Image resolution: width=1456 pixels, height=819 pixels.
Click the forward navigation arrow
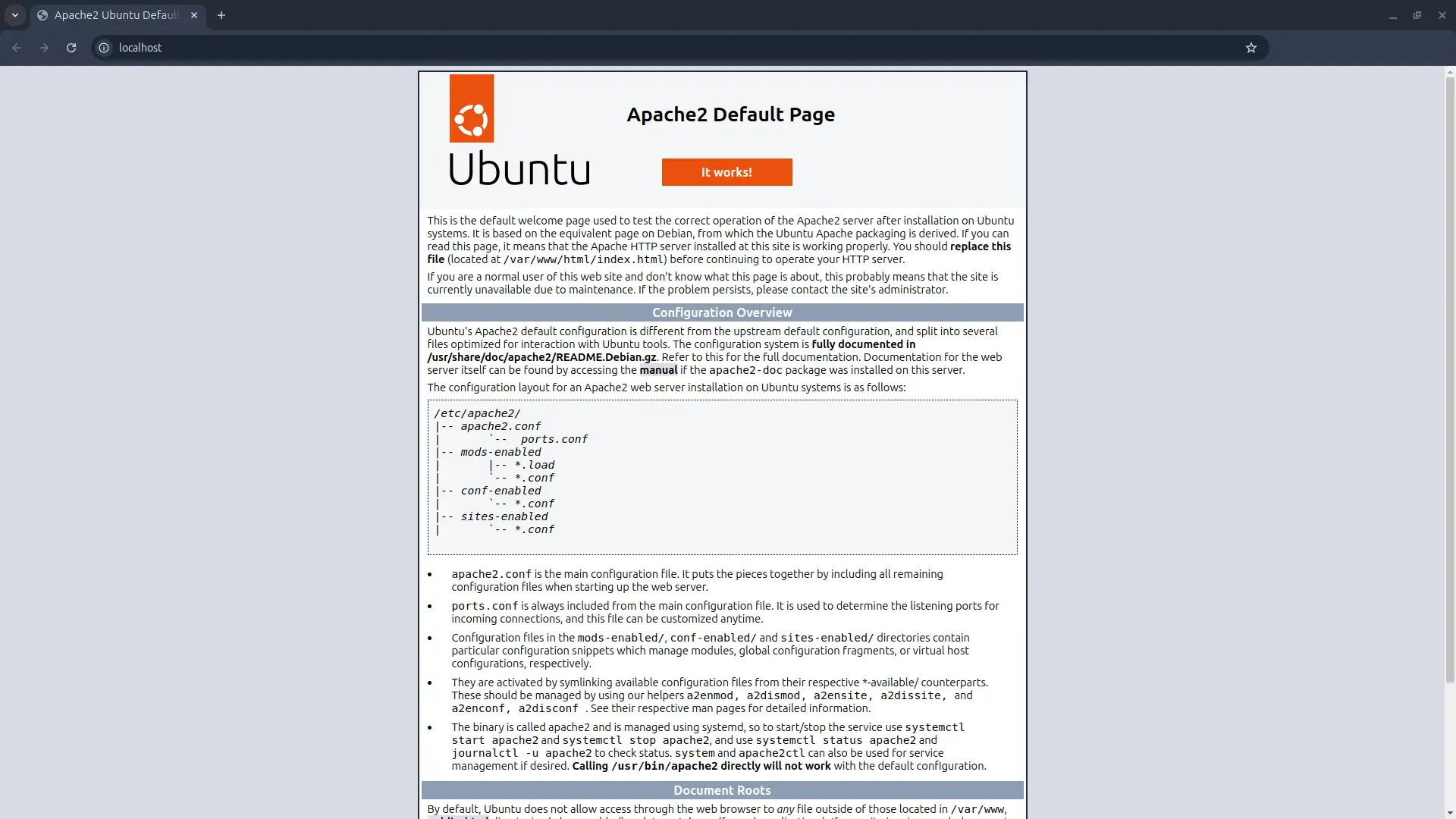click(x=44, y=48)
